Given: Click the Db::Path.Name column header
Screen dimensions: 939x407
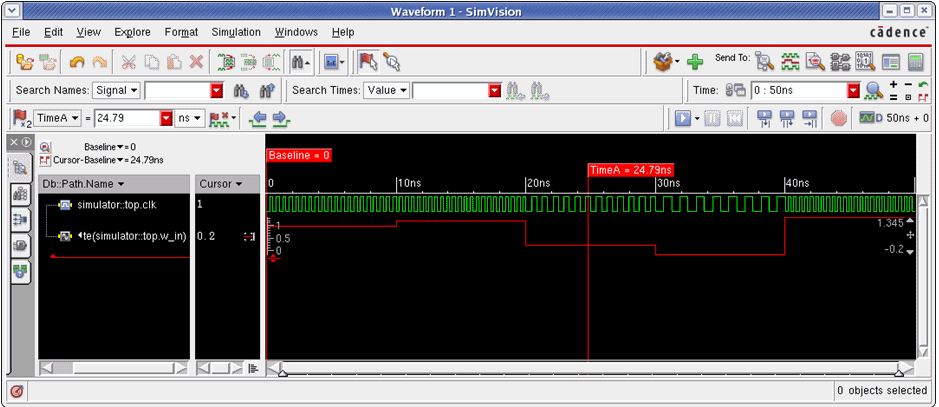Looking at the screenshot, I should click(x=83, y=184).
